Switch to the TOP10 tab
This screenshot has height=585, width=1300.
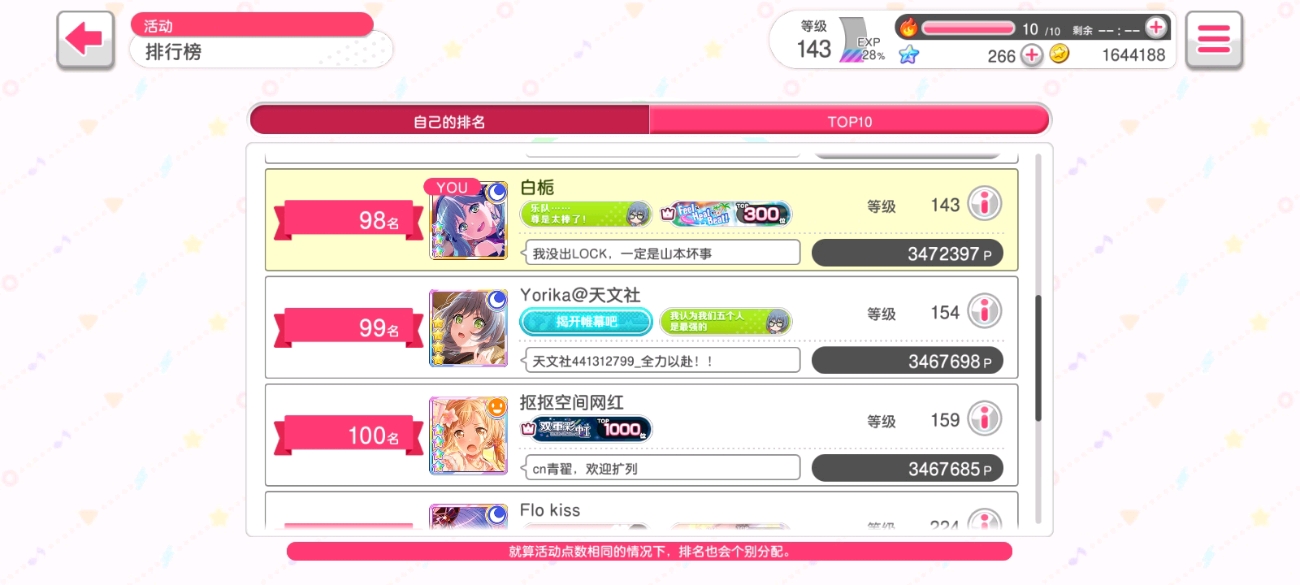850,121
